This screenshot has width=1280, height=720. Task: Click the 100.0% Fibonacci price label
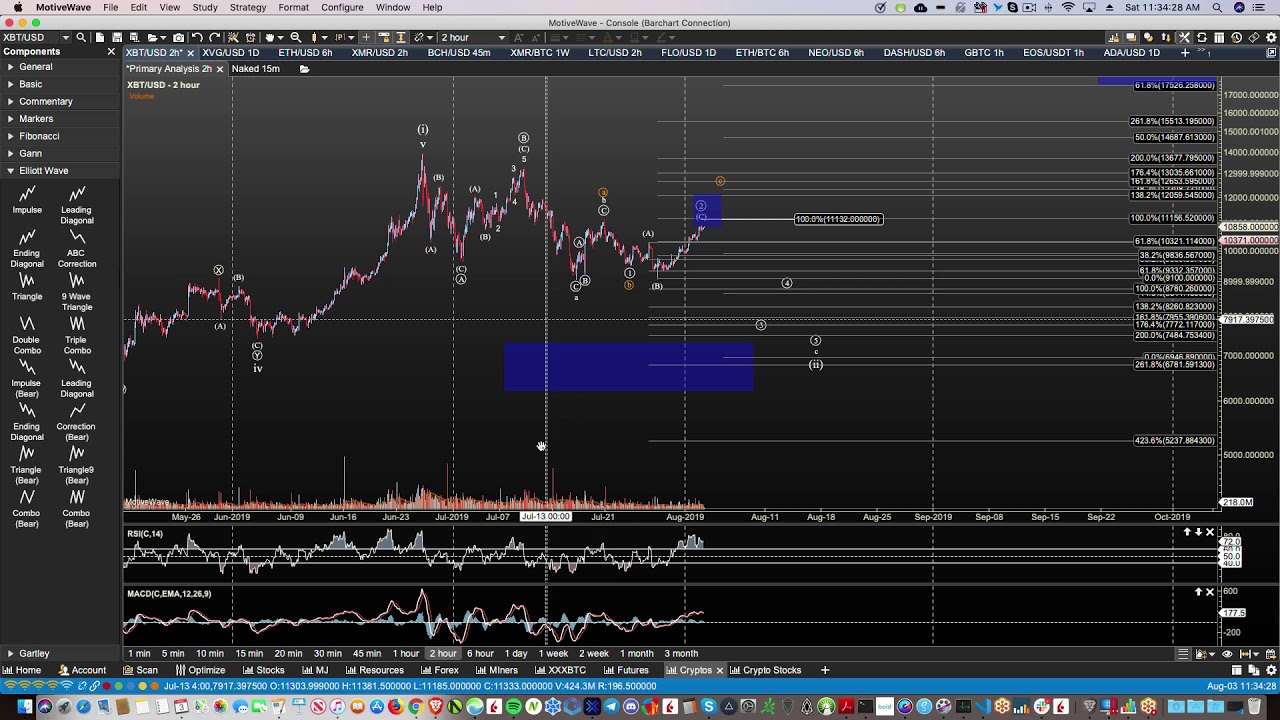point(838,219)
